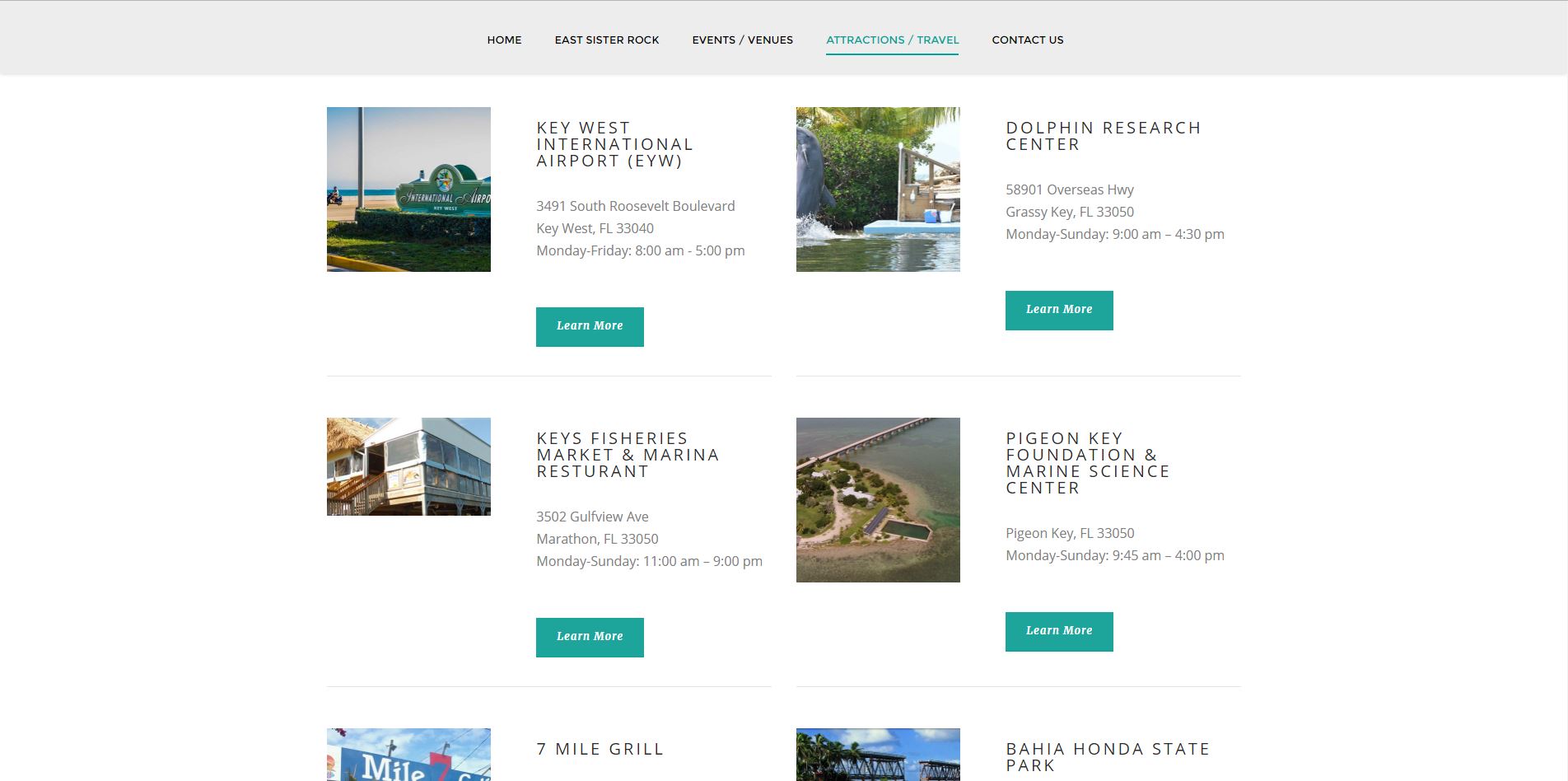Open the Events / Venues menu
The width and height of the screenshot is (1568, 781).
coord(742,40)
